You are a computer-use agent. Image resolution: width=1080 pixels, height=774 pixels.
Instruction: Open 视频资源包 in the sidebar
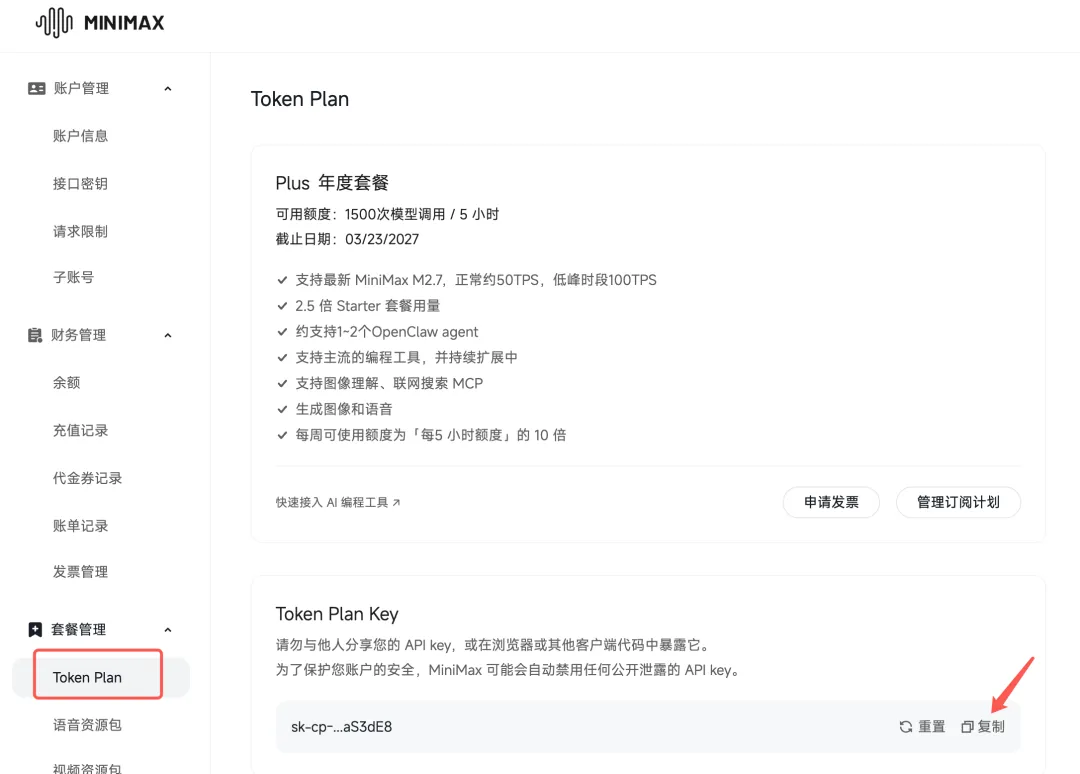pos(87,768)
